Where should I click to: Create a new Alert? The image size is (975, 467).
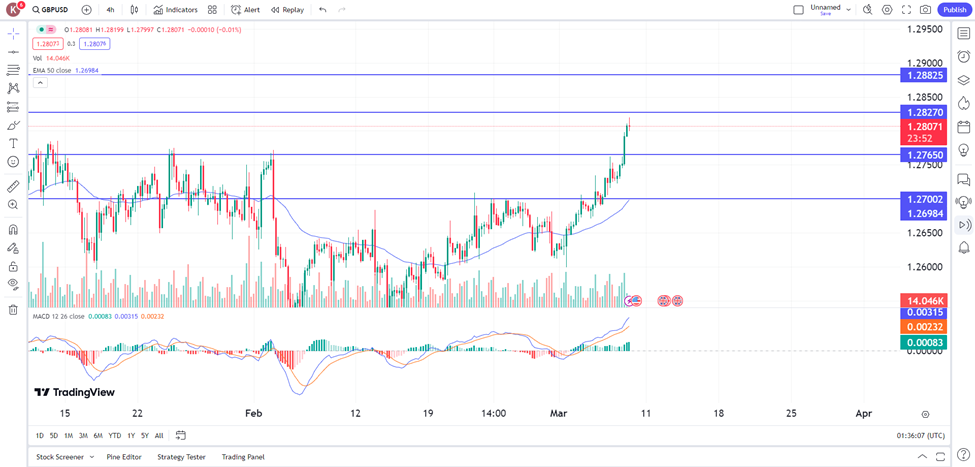246,10
